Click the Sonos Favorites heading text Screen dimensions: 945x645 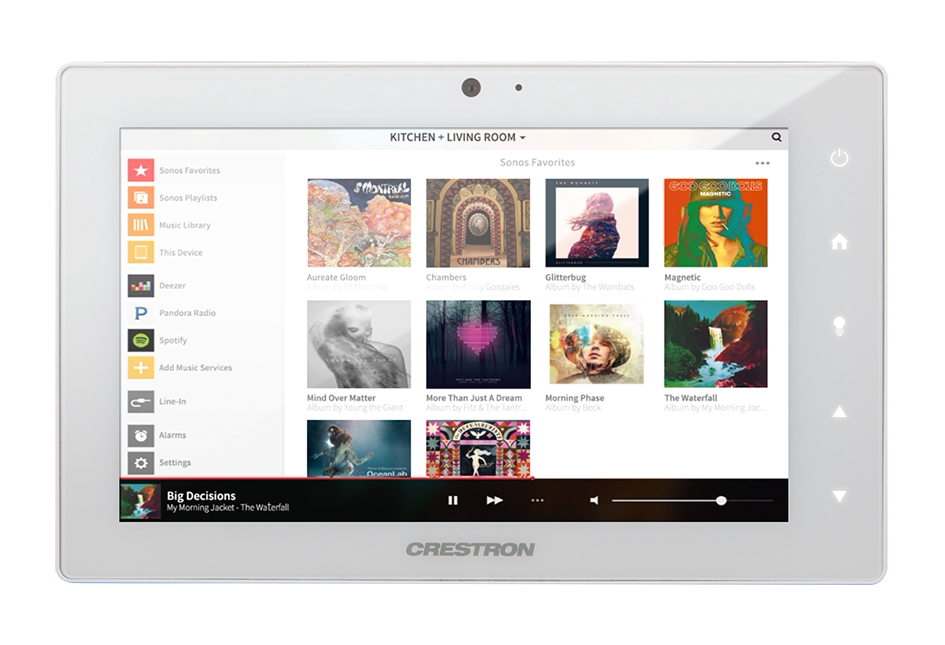[x=537, y=162]
